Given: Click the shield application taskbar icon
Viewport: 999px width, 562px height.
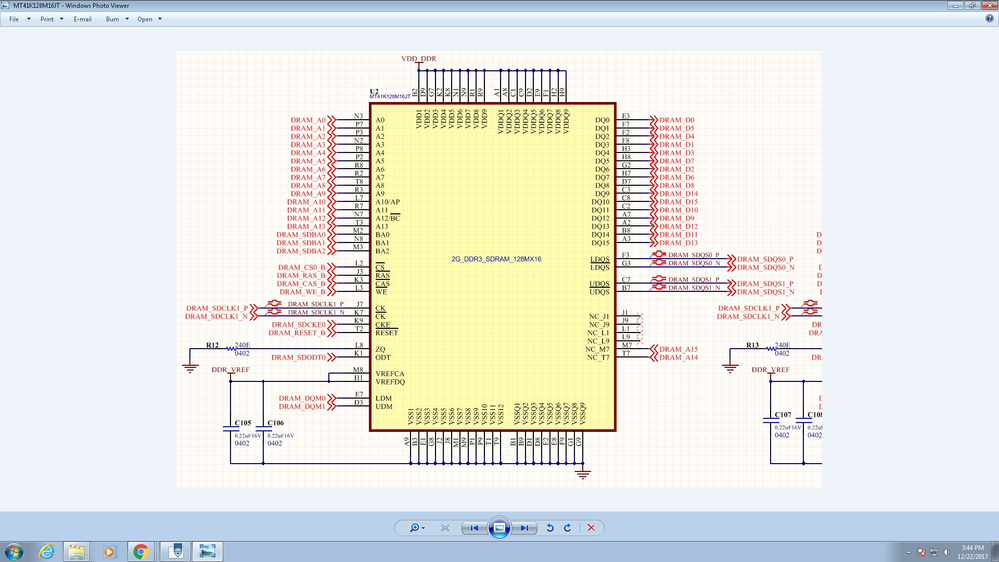Looking at the screenshot, I should pyautogui.click(x=176, y=552).
